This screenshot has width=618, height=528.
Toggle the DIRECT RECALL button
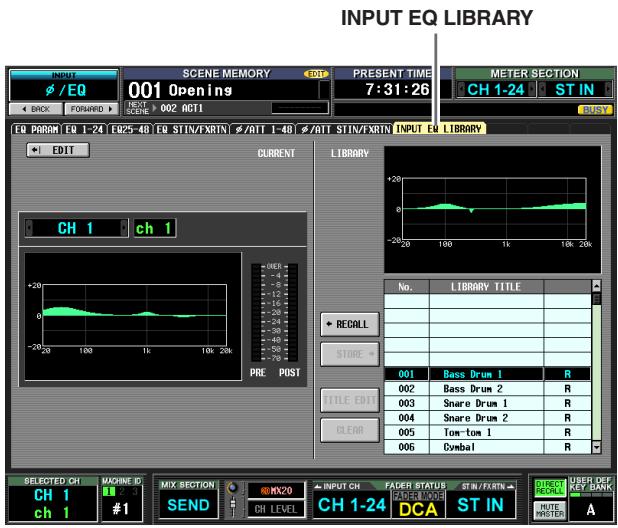pyautogui.click(x=549, y=488)
